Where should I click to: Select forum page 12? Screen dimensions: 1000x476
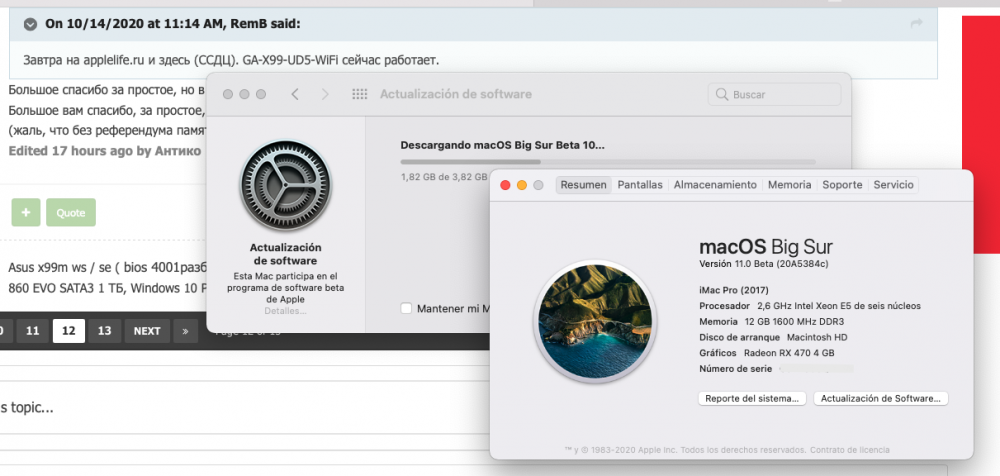pyautogui.click(x=68, y=331)
